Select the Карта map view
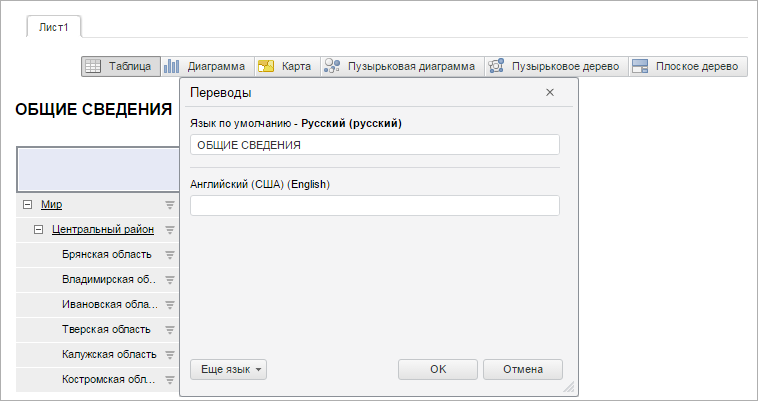Screen dimensions: 758x401 point(285,66)
